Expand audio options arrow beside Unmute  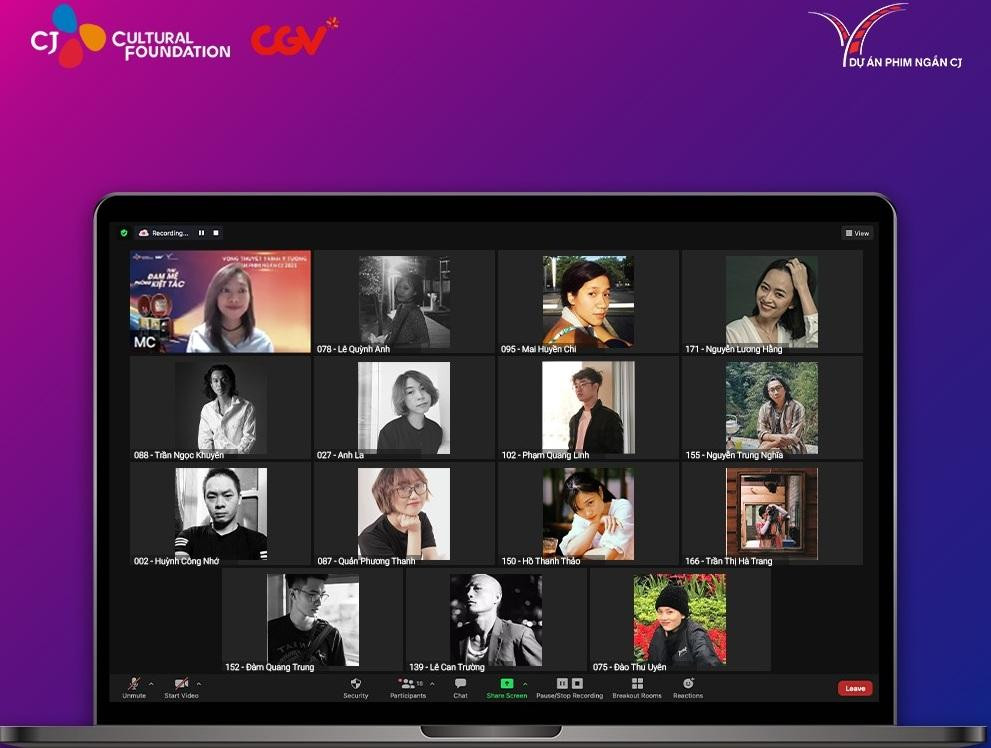151,684
